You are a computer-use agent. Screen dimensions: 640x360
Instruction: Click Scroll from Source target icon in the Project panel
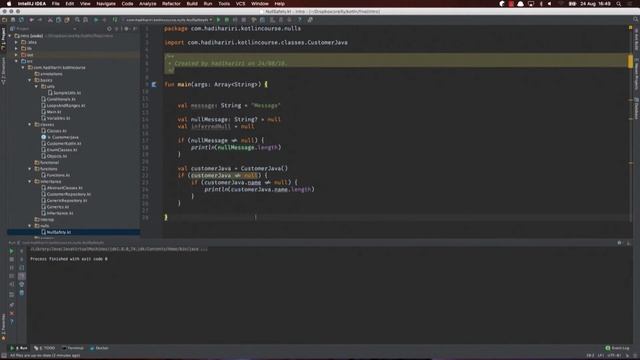(x=109, y=29)
